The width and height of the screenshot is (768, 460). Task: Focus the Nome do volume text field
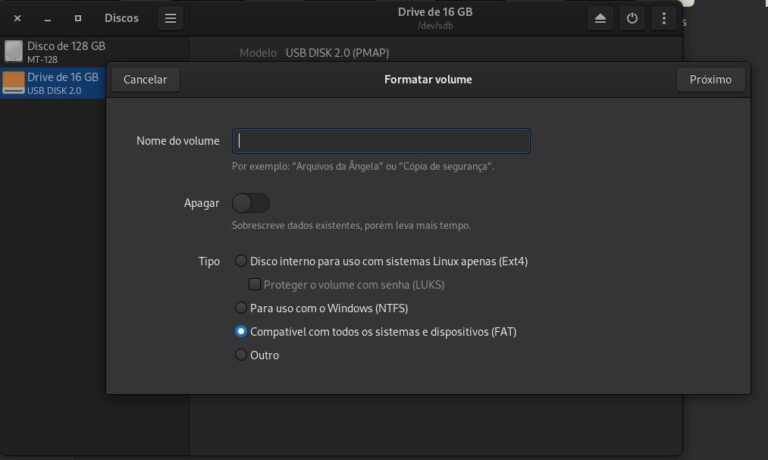tap(381, 141)
